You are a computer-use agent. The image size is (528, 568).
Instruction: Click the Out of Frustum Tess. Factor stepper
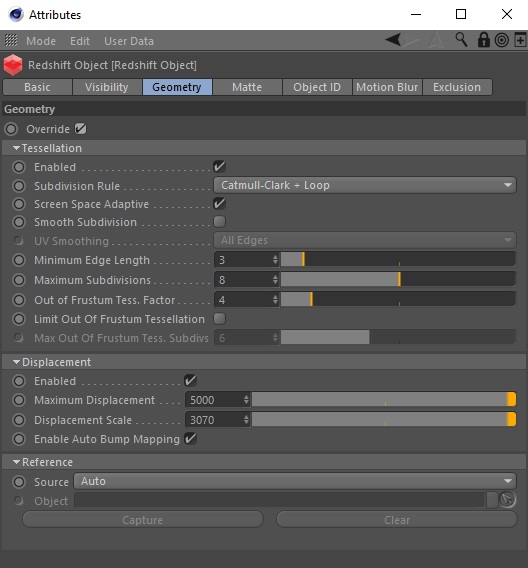(275, 300)
